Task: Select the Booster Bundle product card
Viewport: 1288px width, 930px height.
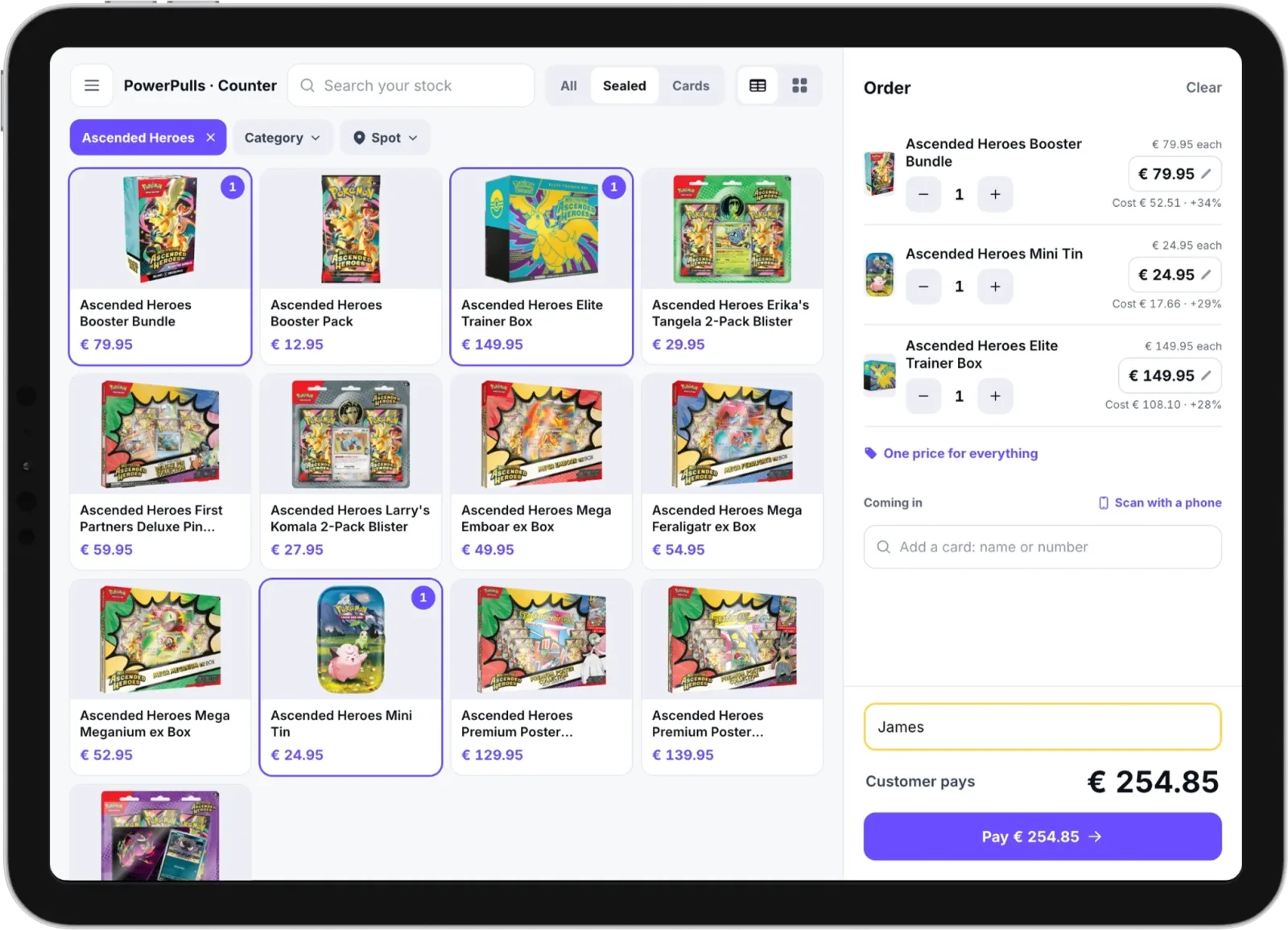Action: coord(160,267)
